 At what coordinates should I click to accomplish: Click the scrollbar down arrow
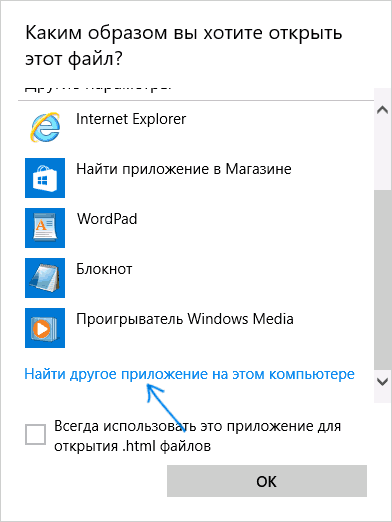pyautogui.click(x=382, y=381)
